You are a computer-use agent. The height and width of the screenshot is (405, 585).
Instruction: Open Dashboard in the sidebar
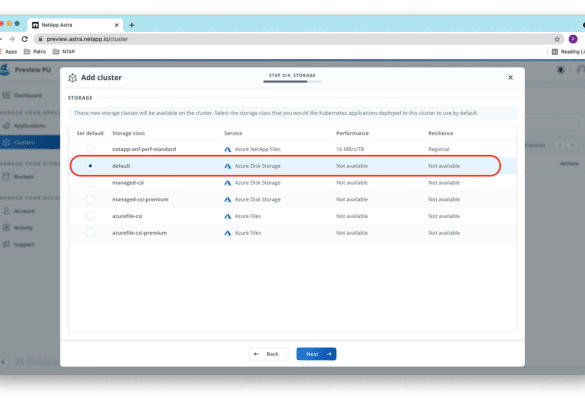click(28, 95)
